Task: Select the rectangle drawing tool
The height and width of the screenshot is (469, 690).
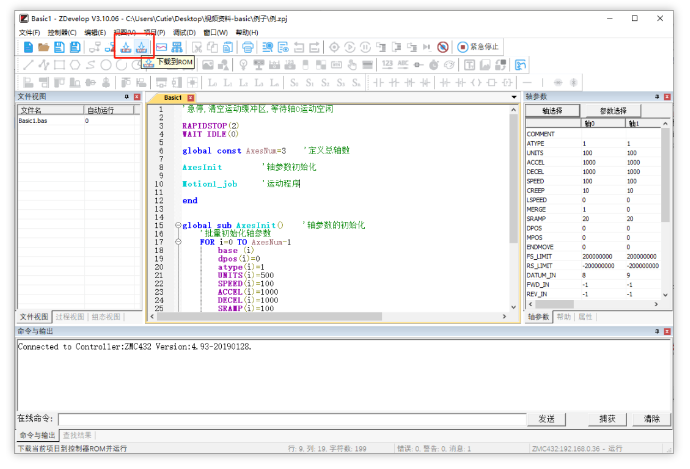Action: coord(59,65)
